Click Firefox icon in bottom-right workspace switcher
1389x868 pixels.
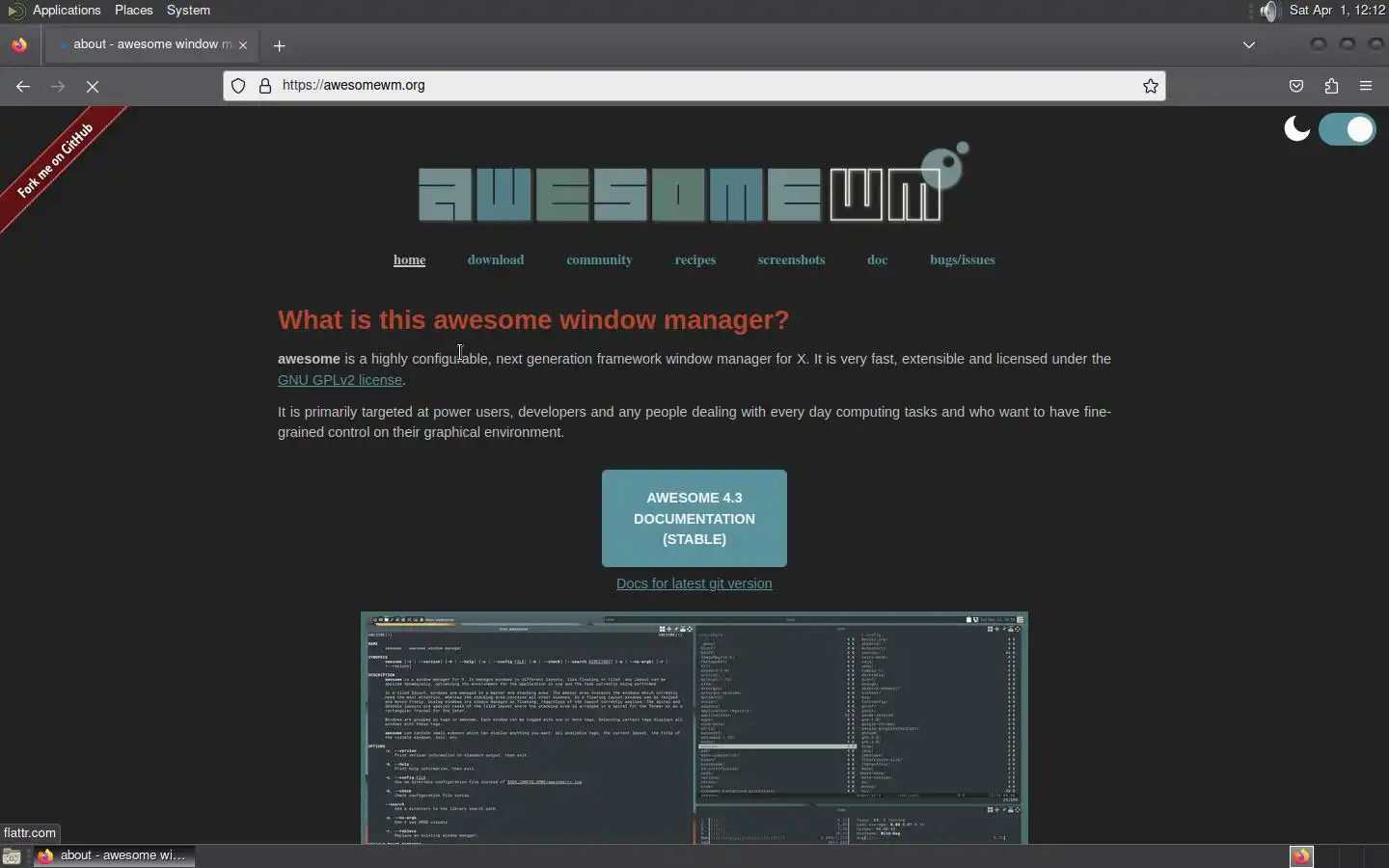click(x=1301, y=856)
